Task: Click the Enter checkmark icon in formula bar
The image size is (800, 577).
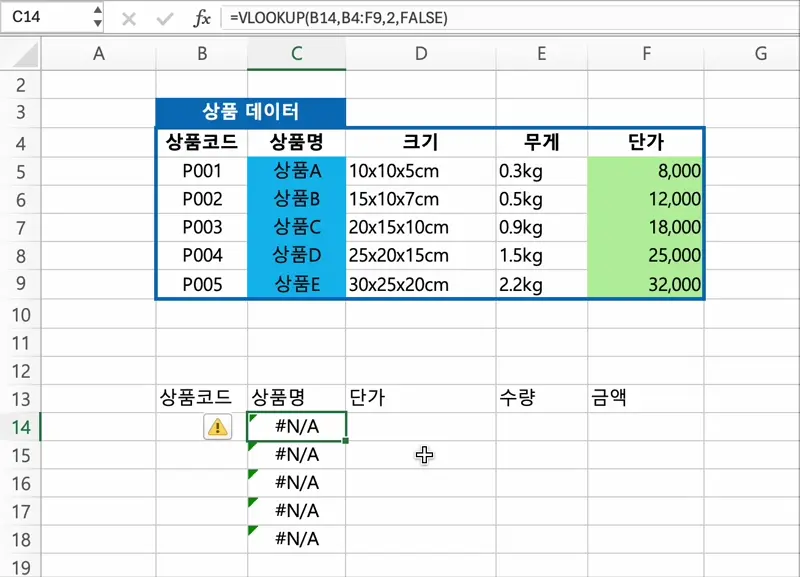Action: 163,17
